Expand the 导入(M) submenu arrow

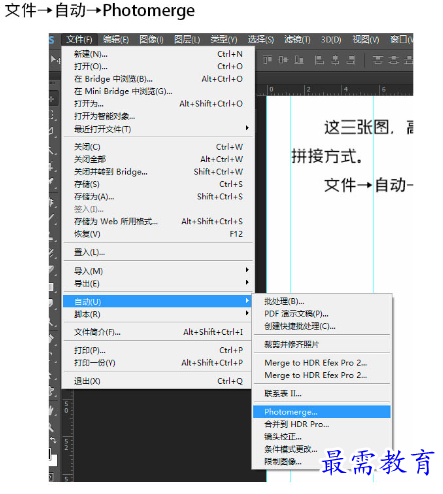click(x=247, y=270)
